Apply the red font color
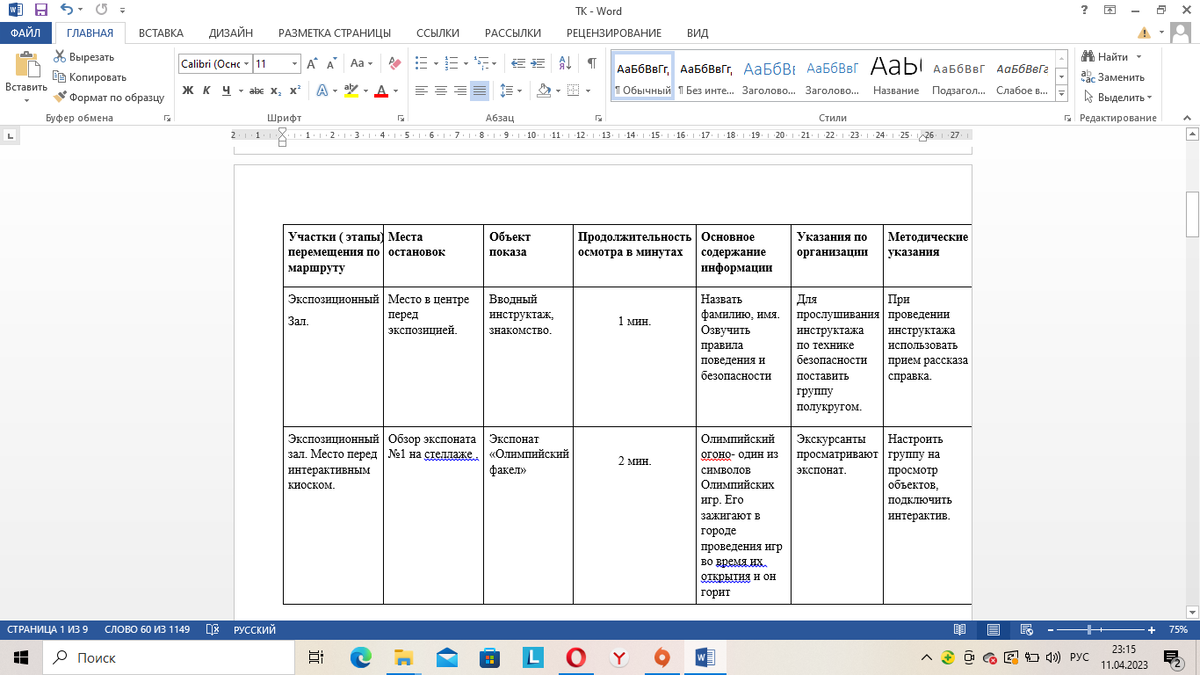 [x=381, y=90]
